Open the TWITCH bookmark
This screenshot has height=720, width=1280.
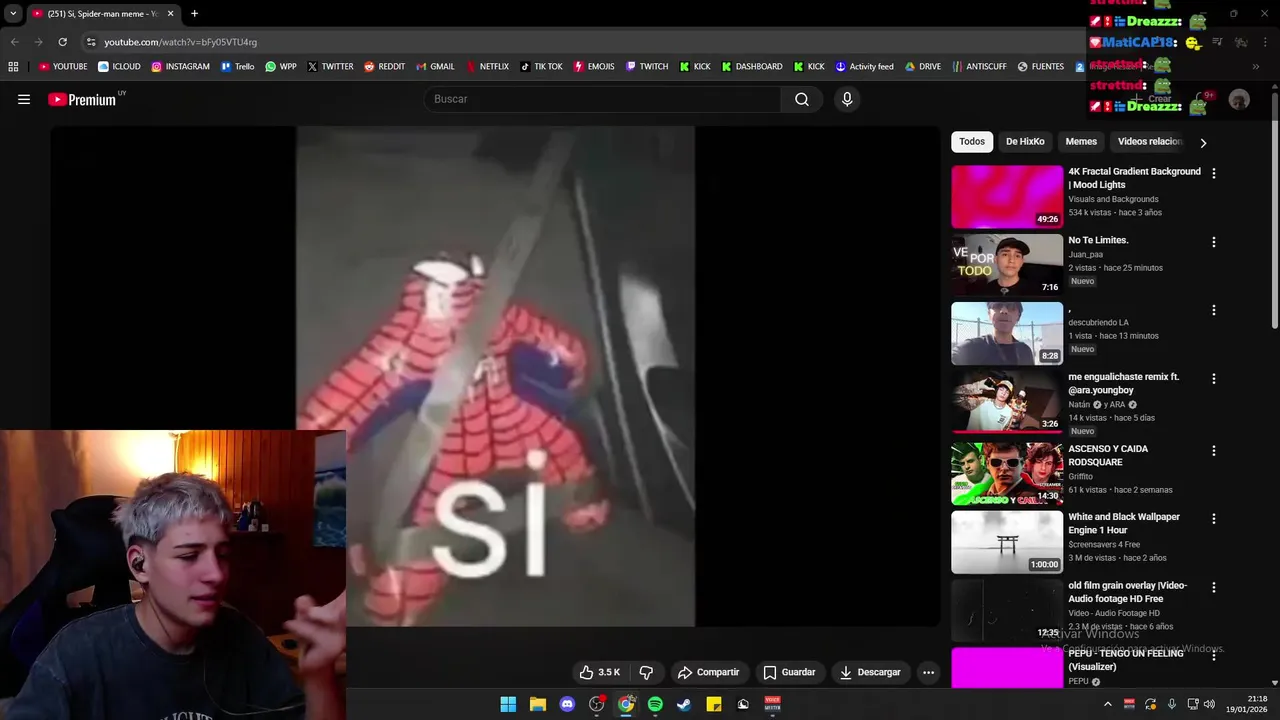(x=647, y=67)
